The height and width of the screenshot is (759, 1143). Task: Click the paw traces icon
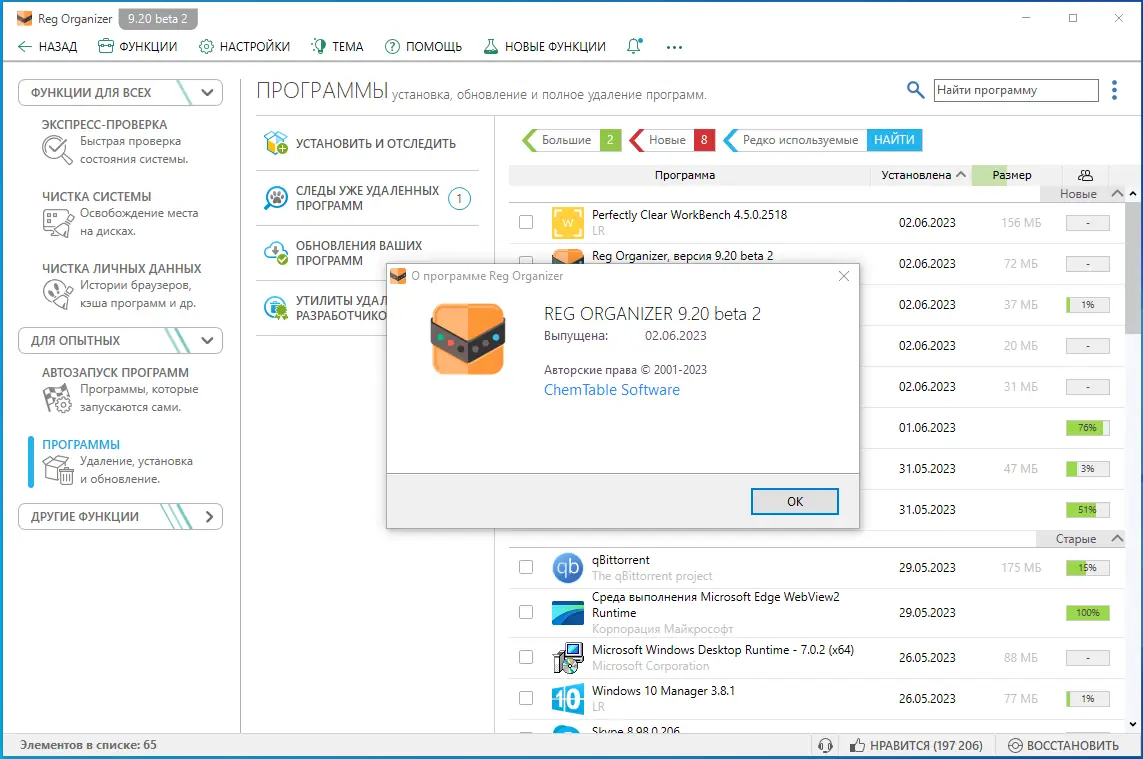pyautogui.click(x=276, y=198)
